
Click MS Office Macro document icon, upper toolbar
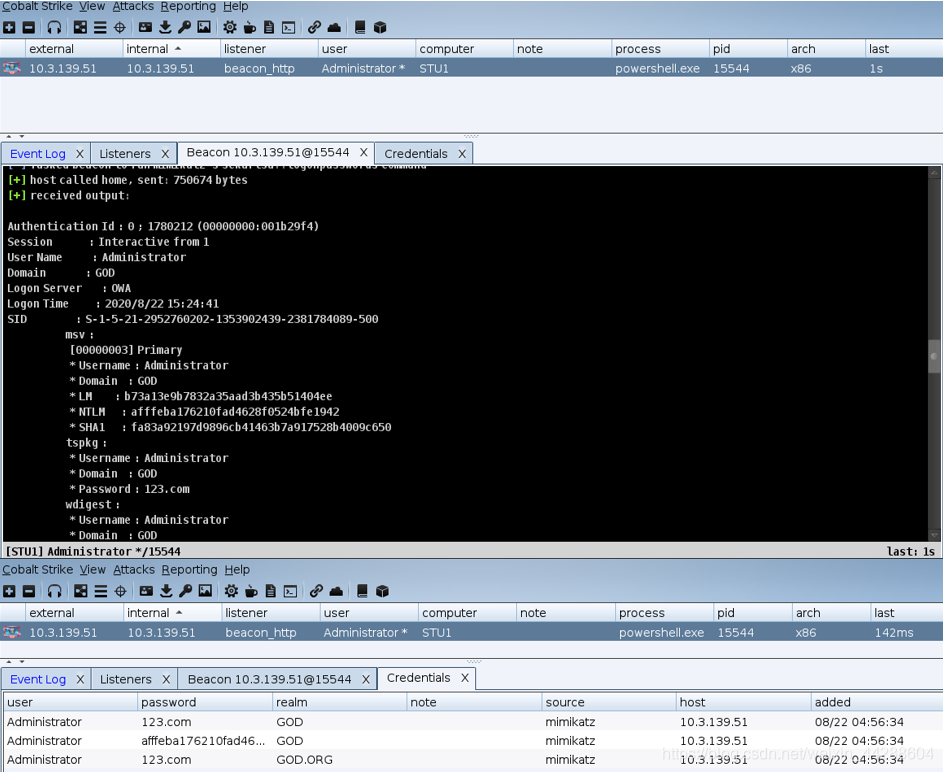coord(269,28)
